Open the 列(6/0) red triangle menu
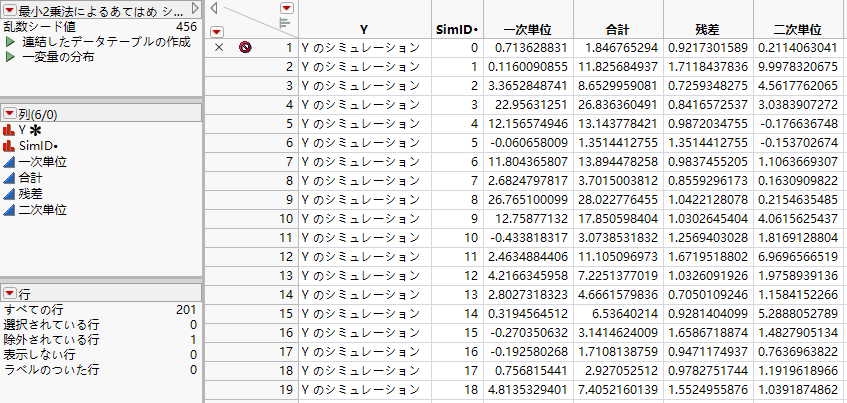847x403 pixels. 10,113
